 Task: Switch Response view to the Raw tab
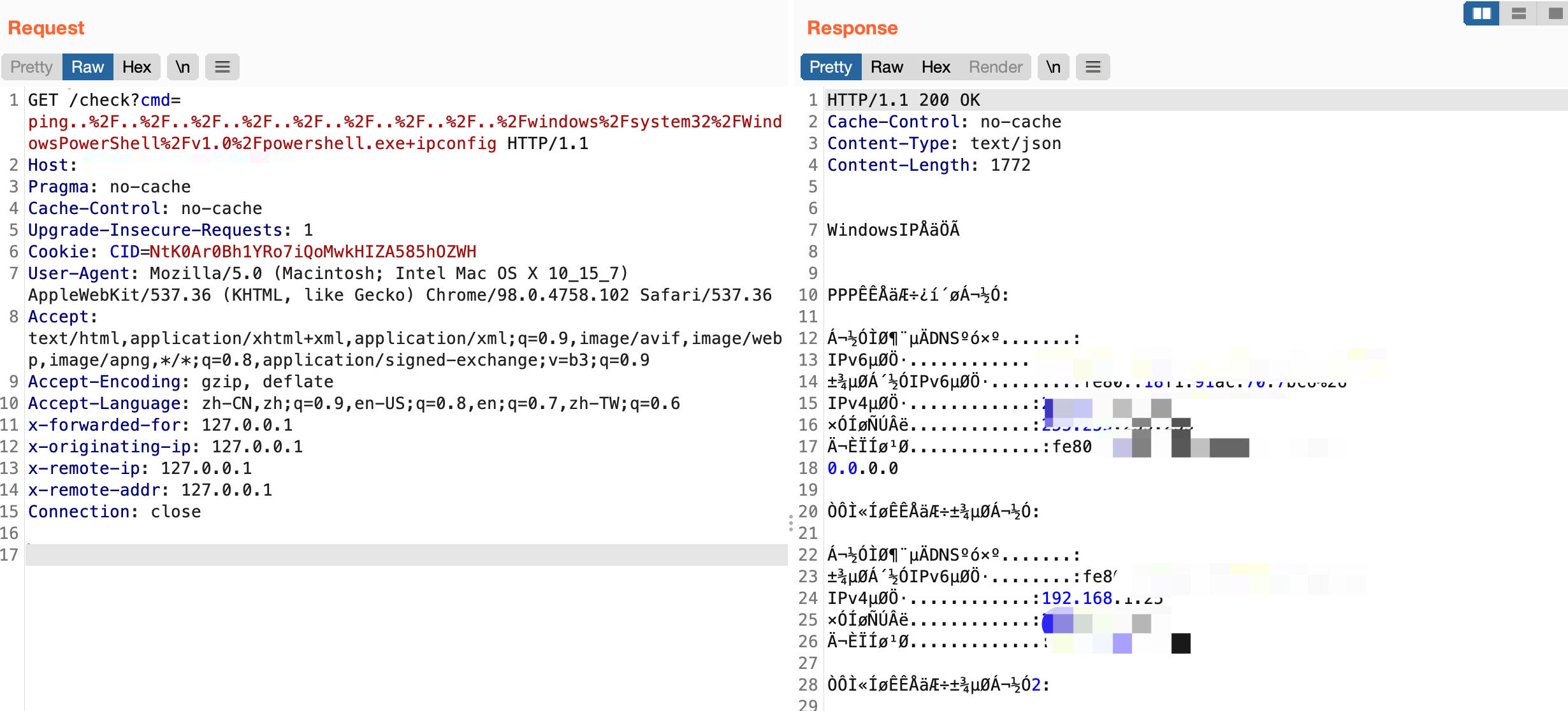tap(887, 67)
